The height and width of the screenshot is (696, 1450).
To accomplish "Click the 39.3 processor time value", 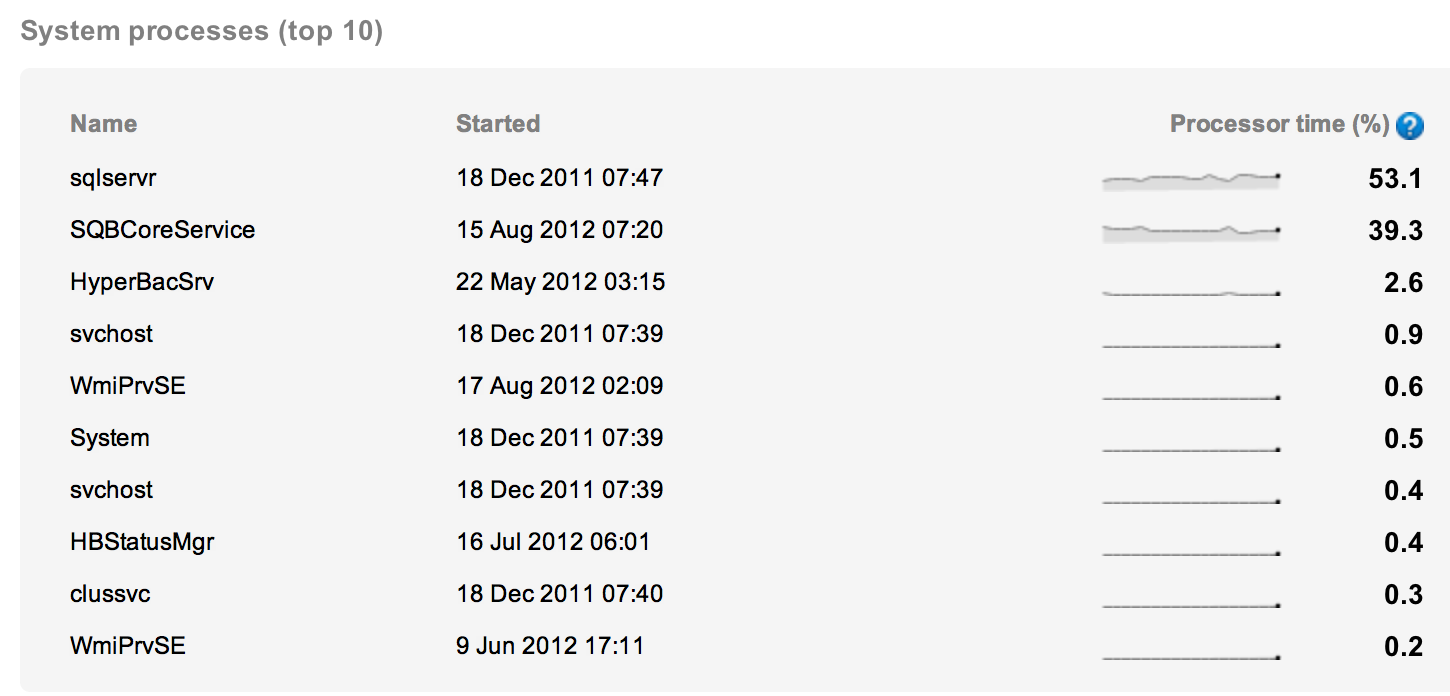I will click(1395, 231).
